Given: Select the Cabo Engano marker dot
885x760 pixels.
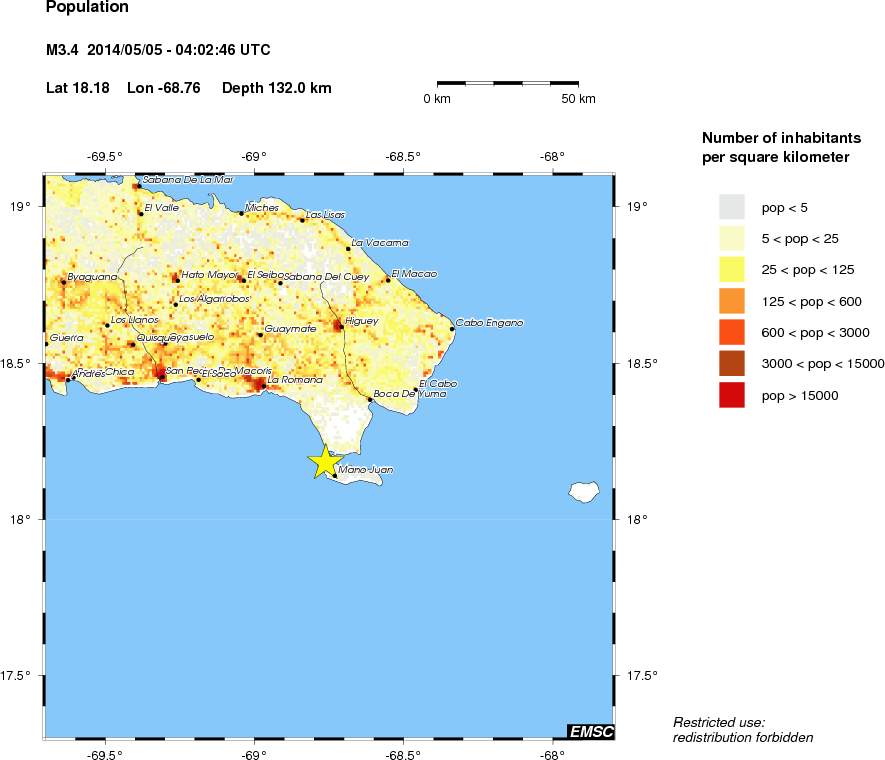Looking at the screenshot, I should coord(452,328).
